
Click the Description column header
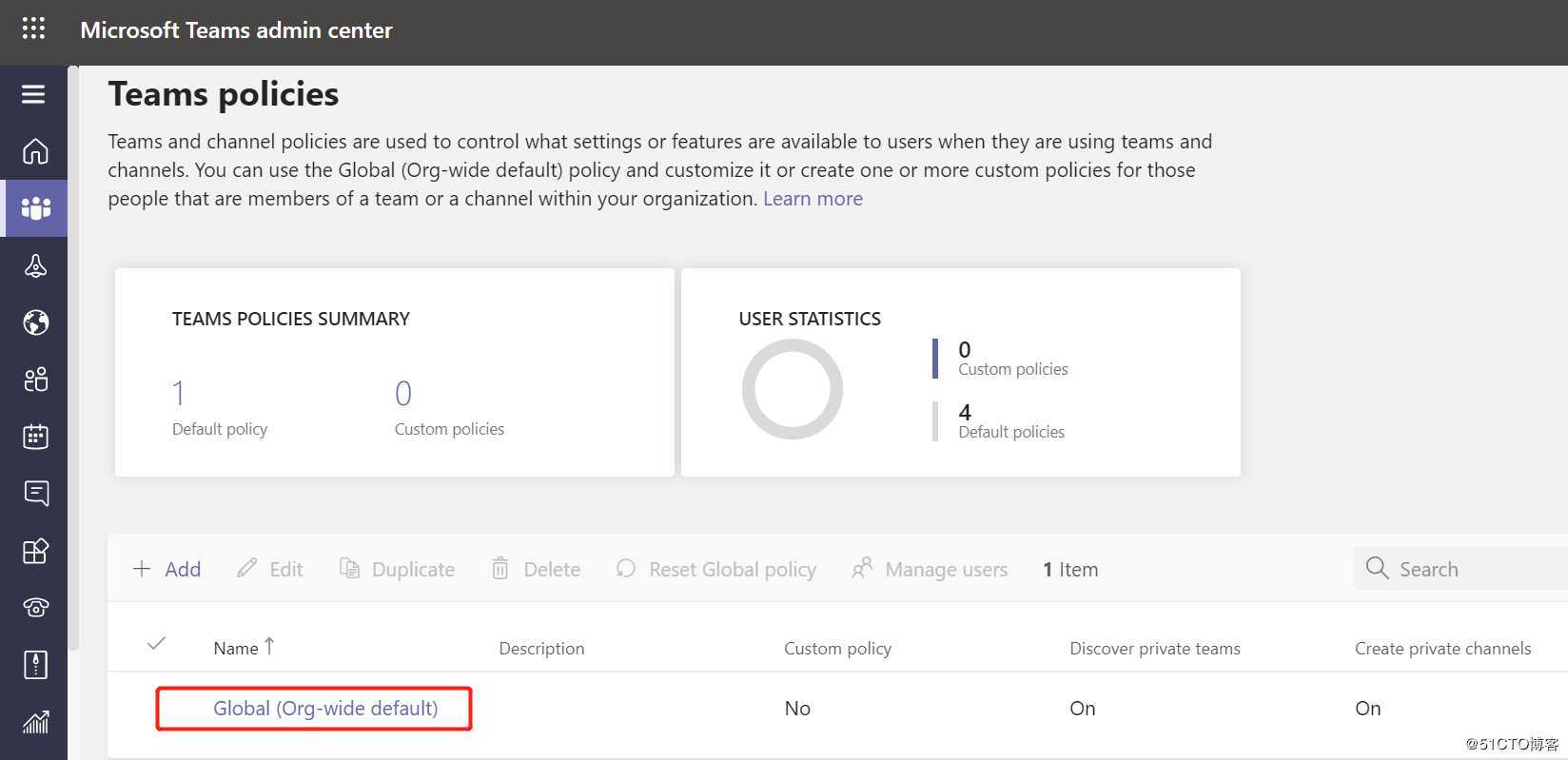(541, 648)
